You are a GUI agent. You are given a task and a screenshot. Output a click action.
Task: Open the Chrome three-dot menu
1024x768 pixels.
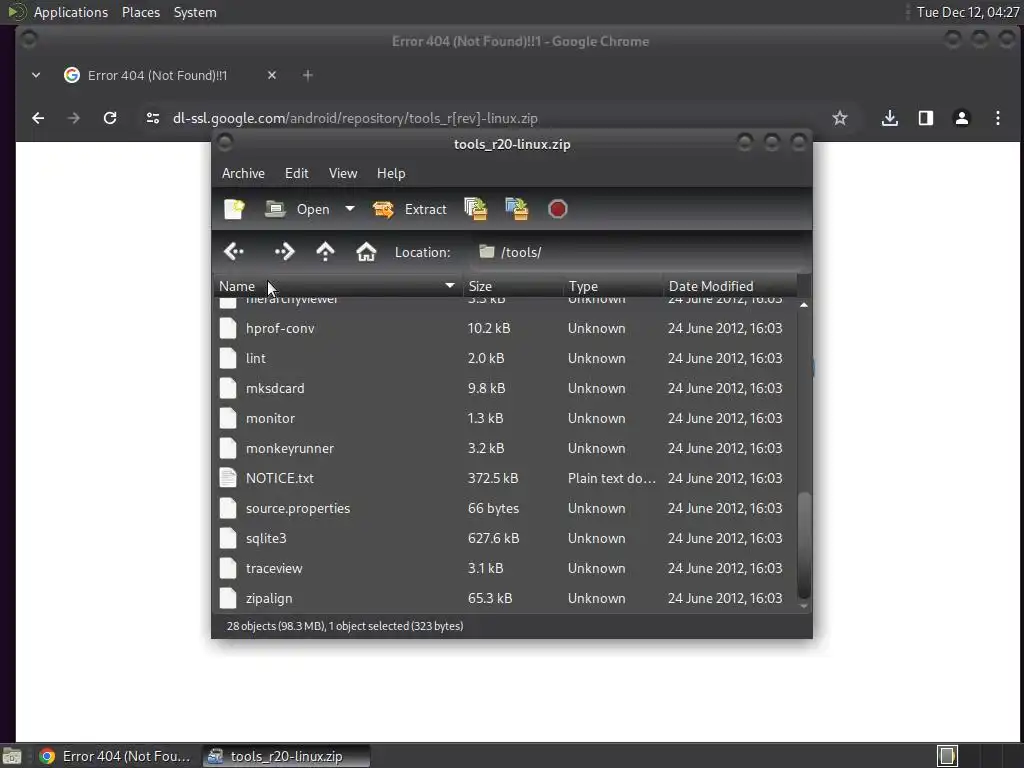tap(997, 118)
